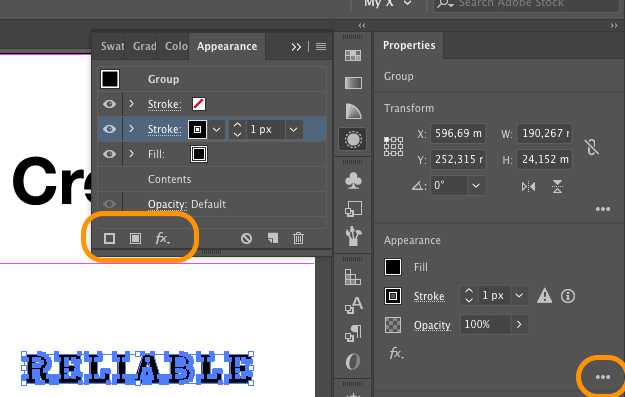Click Clear Appearance icon
The image size is (625, 397).
[246, 238]
